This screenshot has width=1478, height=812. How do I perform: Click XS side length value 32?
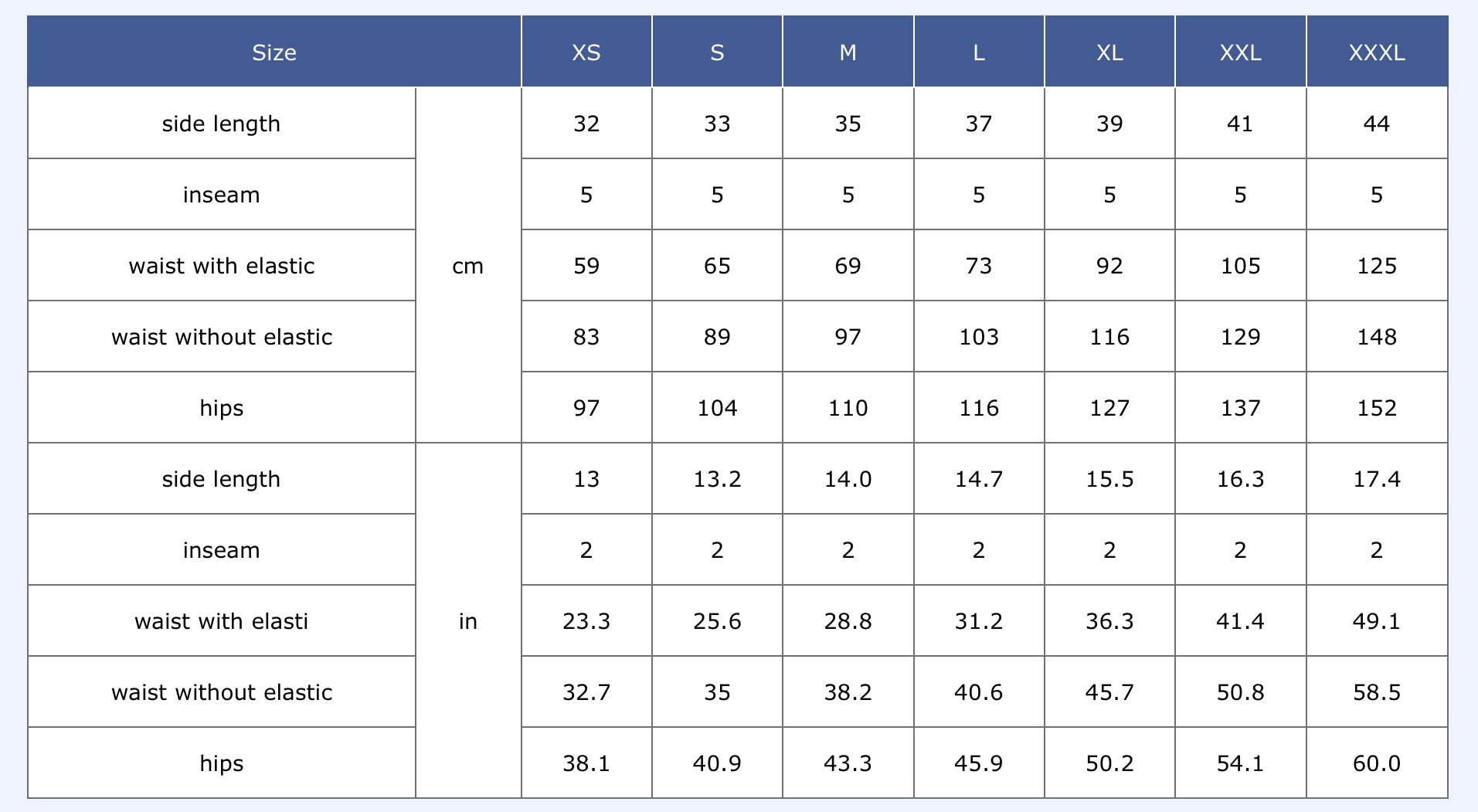586,124
